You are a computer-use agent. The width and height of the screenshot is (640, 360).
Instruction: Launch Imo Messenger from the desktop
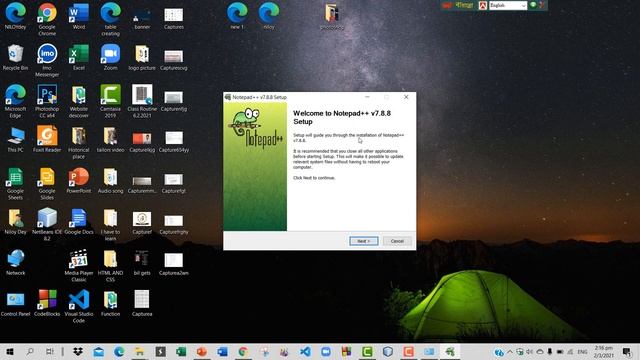coord(47,60)
